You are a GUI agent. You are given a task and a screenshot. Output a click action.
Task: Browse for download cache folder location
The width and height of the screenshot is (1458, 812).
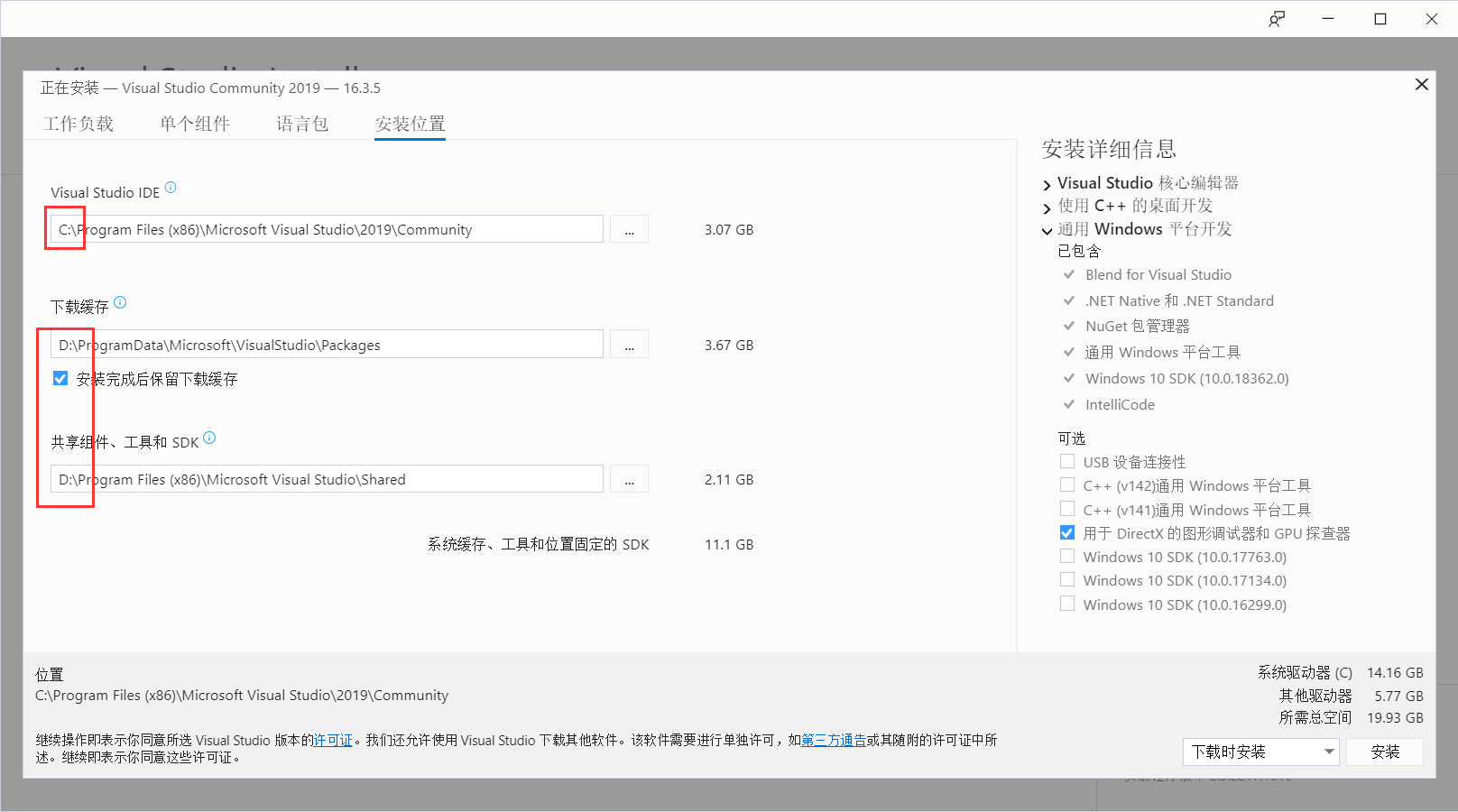(629, 345)
